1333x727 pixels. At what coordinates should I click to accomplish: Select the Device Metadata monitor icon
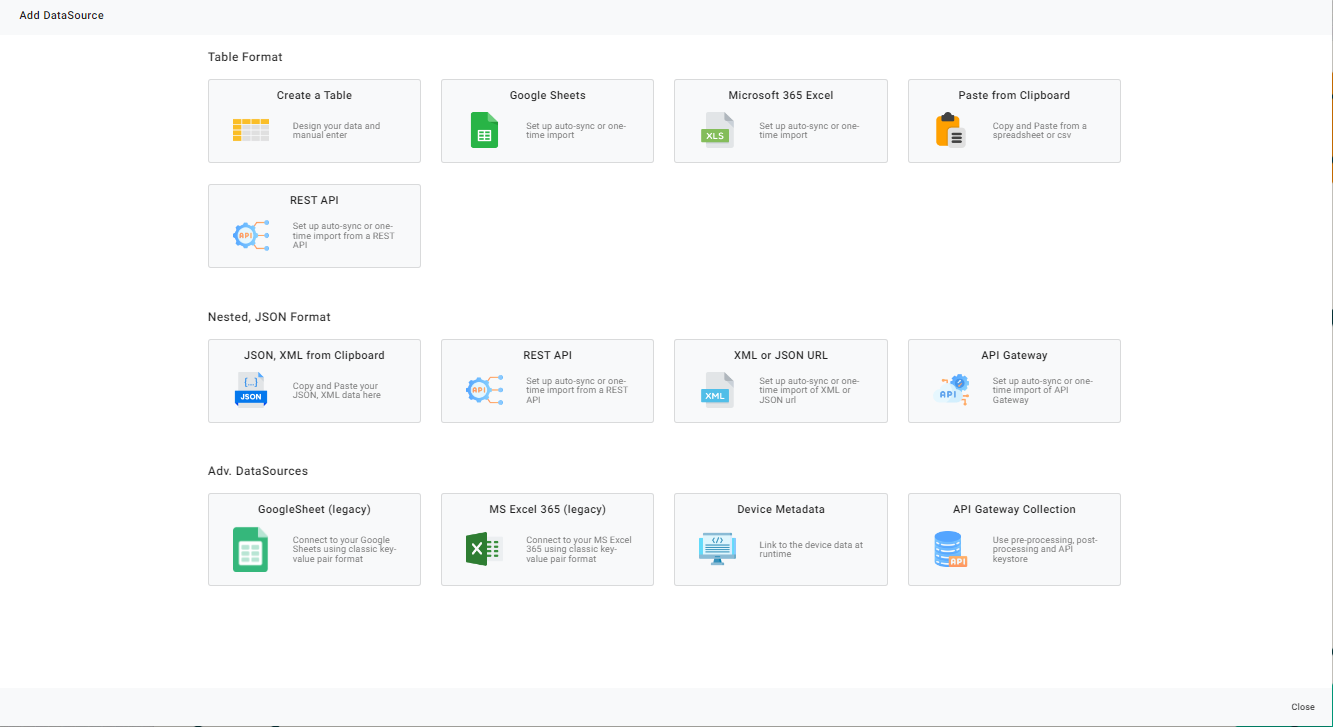coord(716,549)
